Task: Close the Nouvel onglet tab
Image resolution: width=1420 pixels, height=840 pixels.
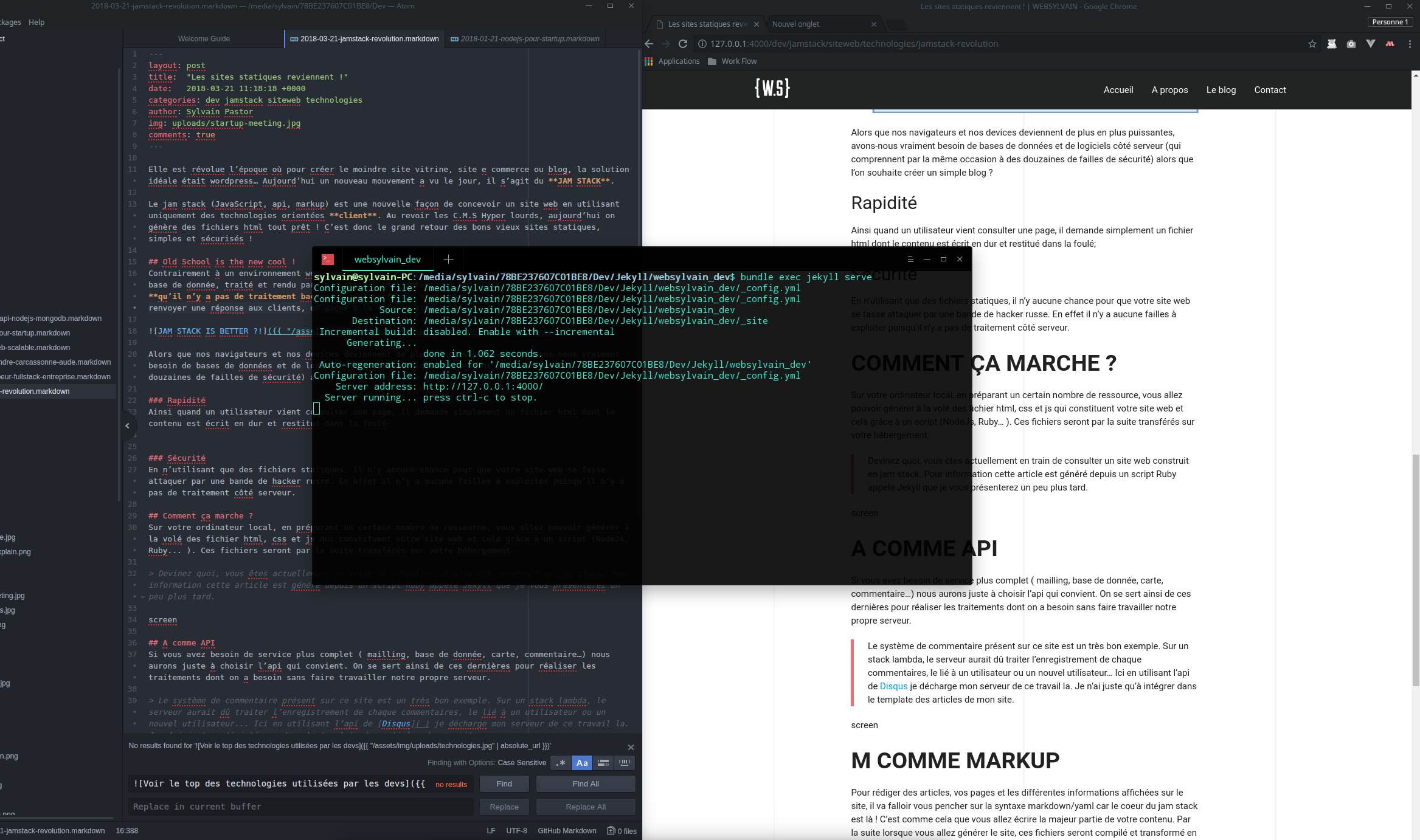Action: (874, 24)
